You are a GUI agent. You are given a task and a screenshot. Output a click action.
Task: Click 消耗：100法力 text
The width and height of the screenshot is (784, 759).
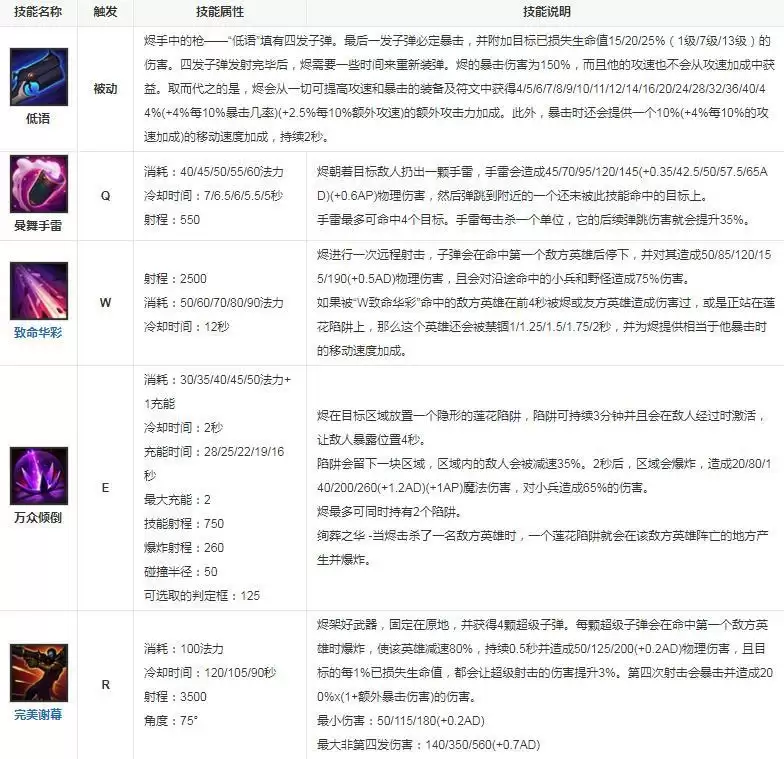tap(184, 648)
